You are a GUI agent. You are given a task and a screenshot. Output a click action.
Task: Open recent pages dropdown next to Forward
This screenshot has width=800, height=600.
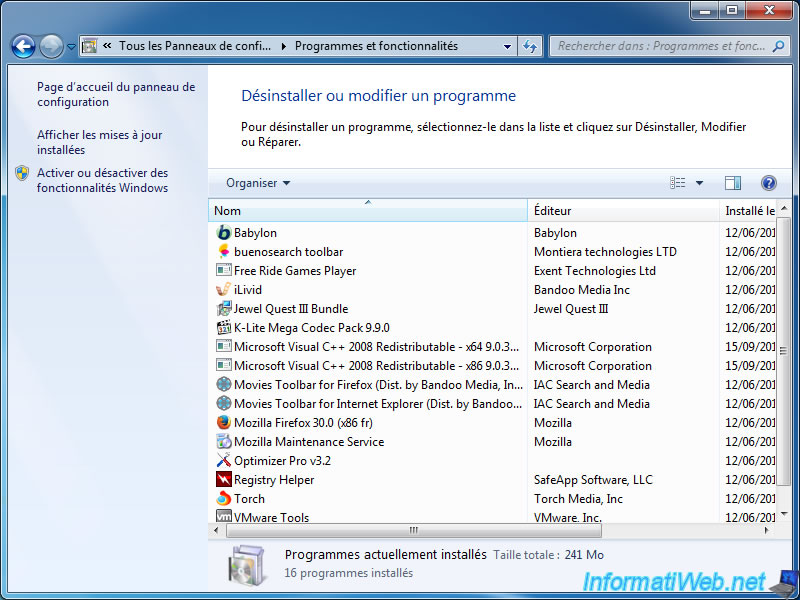[71, 47]
